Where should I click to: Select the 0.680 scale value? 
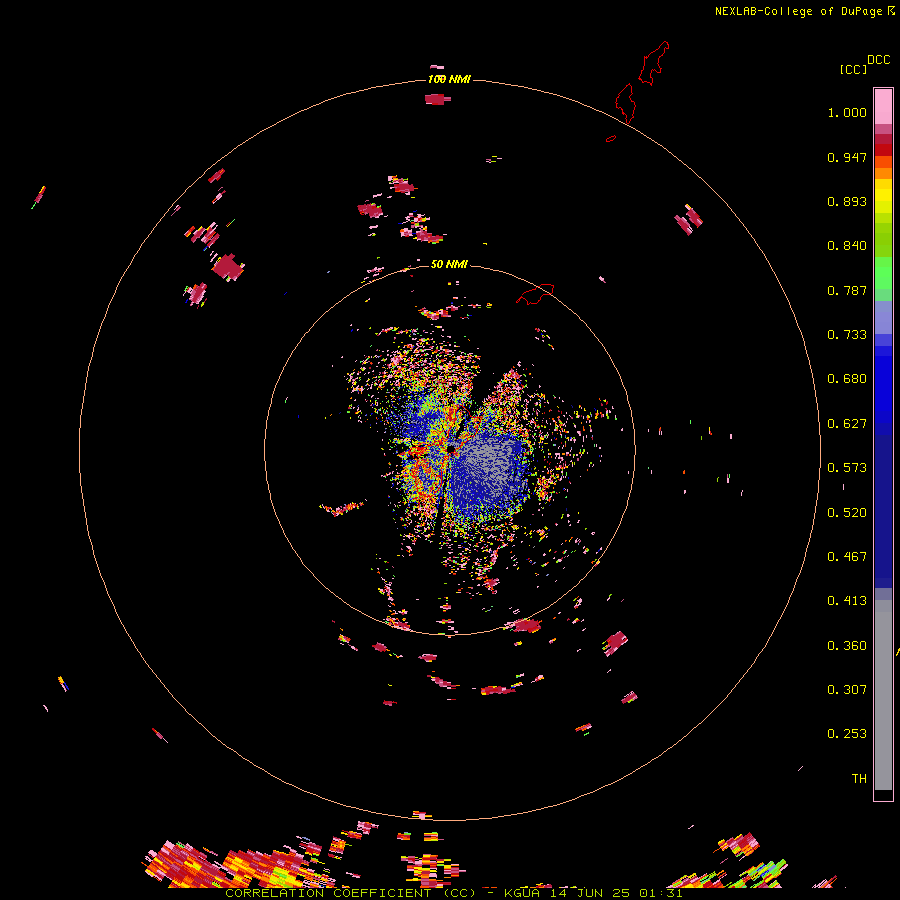[x=847, y=379]
